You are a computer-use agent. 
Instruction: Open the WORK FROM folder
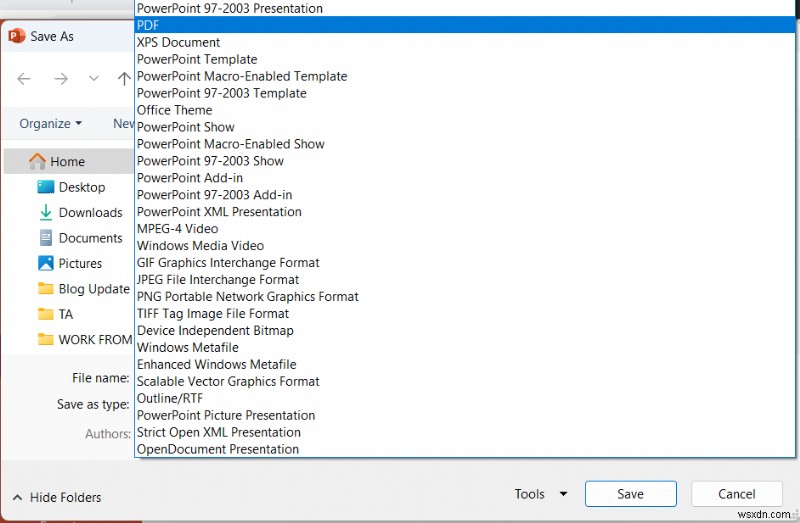coord(95,340)
